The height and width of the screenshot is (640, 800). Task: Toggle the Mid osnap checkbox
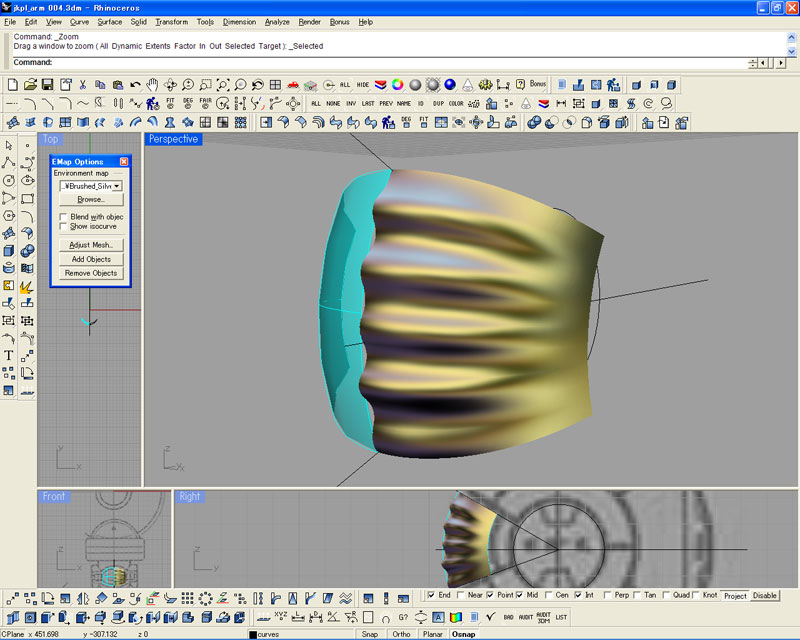[x=519, y=595]
